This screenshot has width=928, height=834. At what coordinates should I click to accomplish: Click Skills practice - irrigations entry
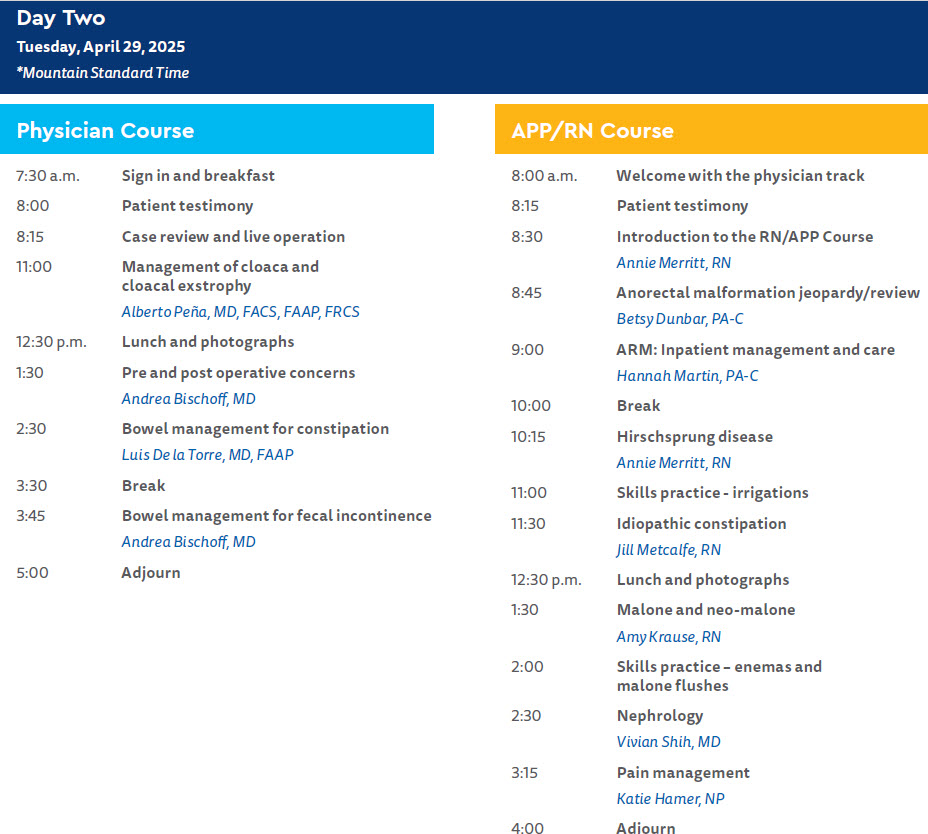[712, 493]
